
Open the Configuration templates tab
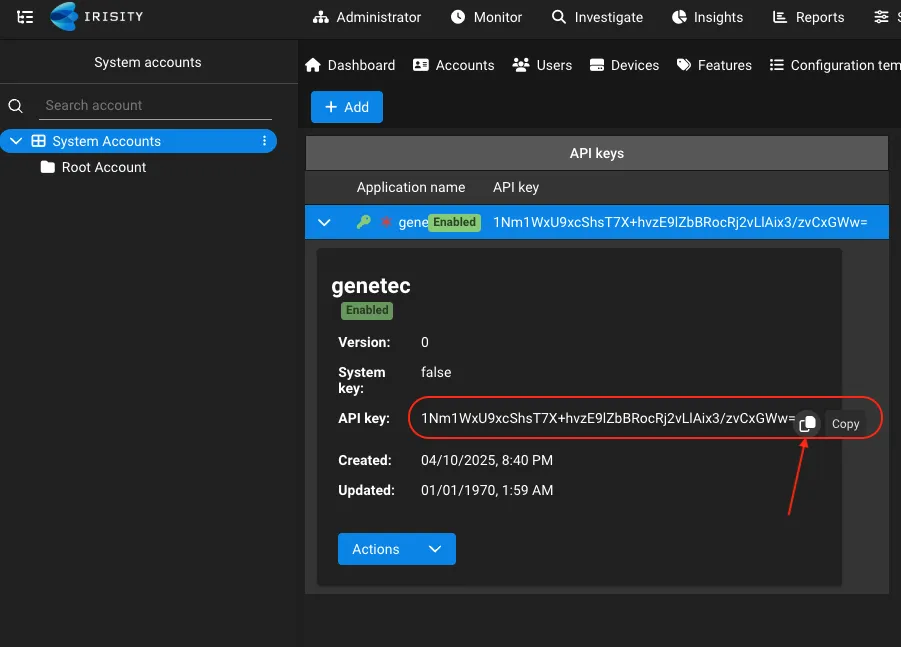(835, 66)
